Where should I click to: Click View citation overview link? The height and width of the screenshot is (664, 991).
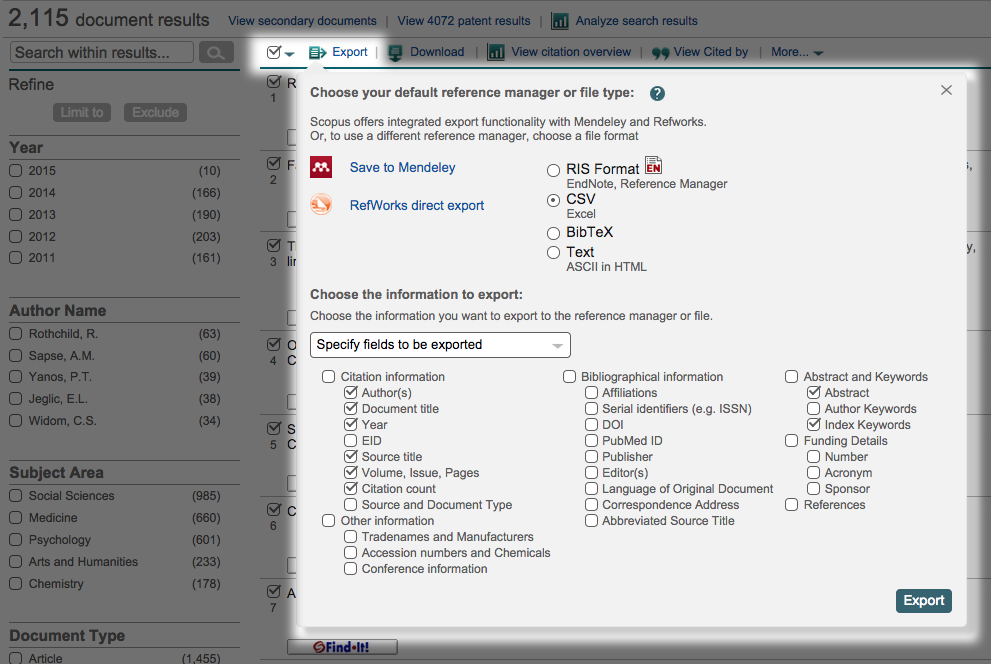pos(571,52)
